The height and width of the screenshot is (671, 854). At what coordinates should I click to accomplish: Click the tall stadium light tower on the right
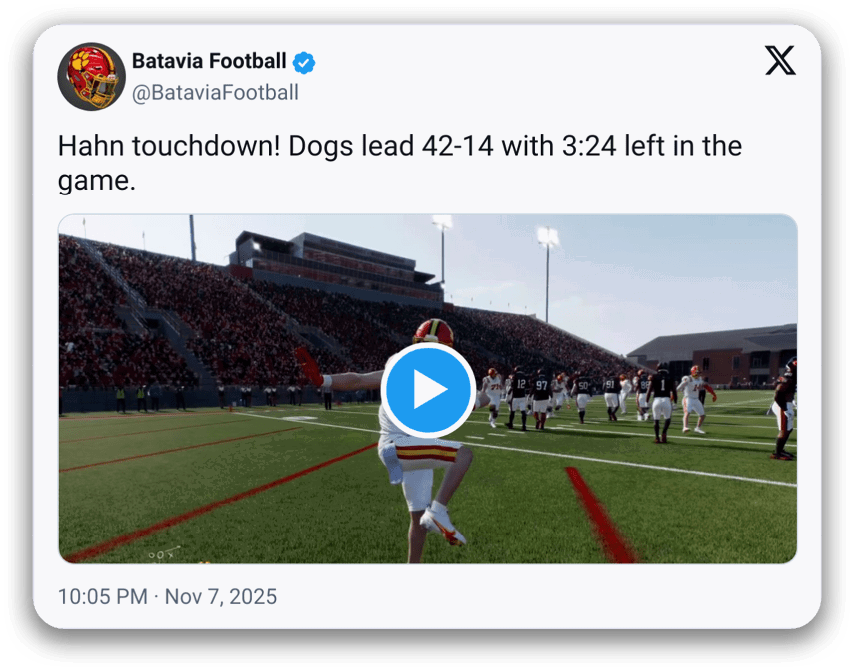click(547, 270)
